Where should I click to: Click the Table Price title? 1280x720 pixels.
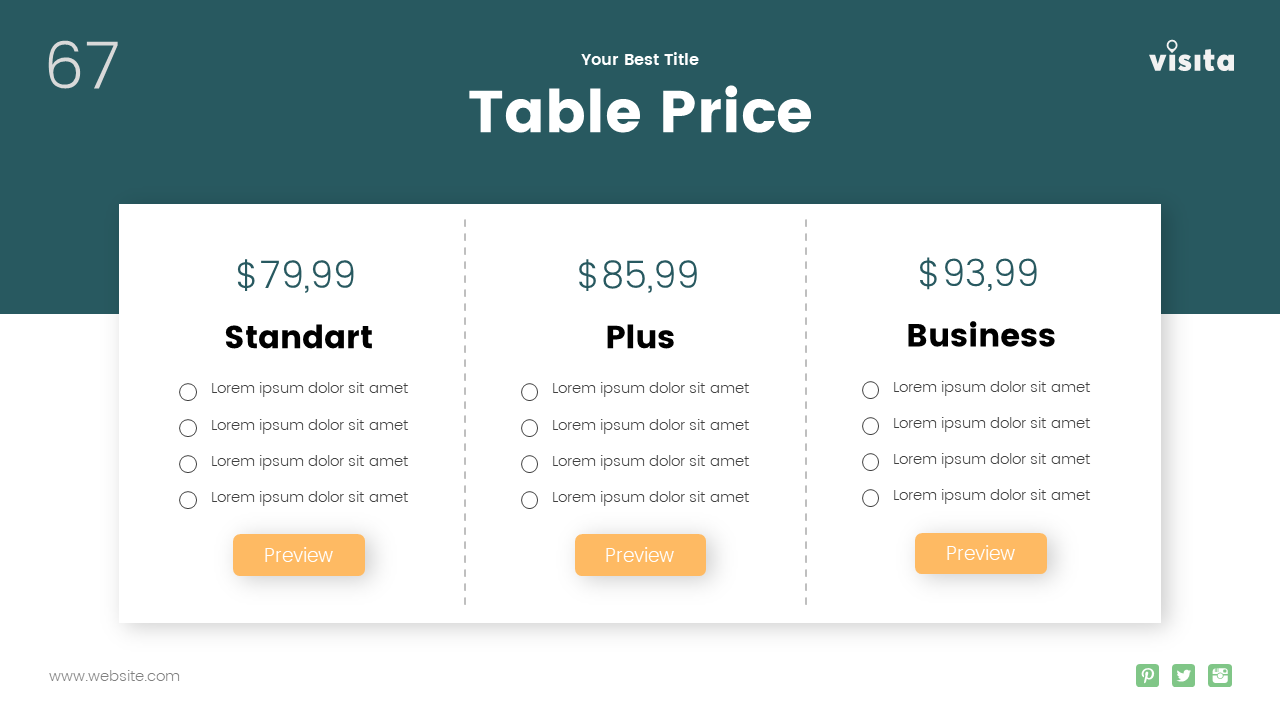tap(640, 111)
